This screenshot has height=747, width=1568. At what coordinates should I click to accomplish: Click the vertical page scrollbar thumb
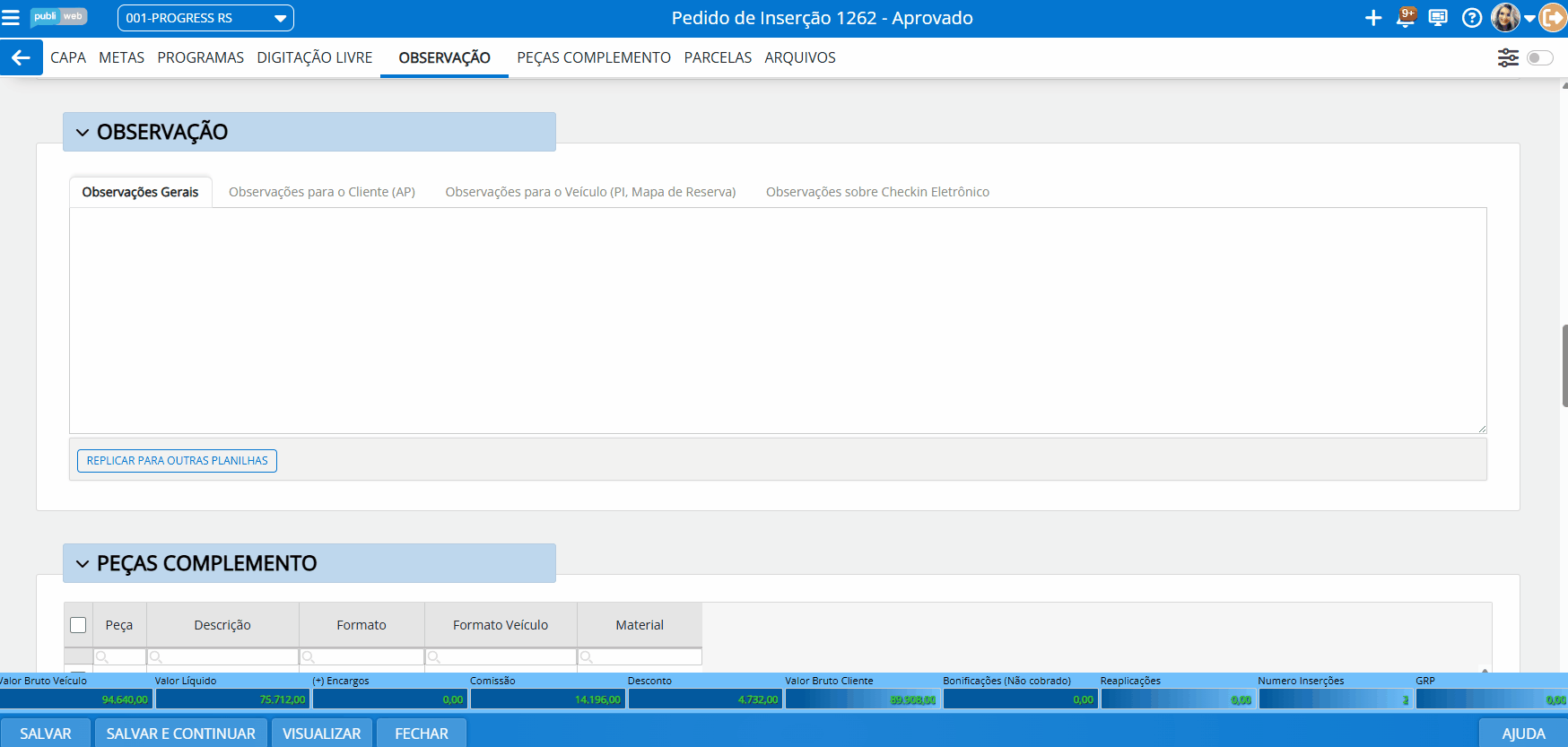(1564, 366)
